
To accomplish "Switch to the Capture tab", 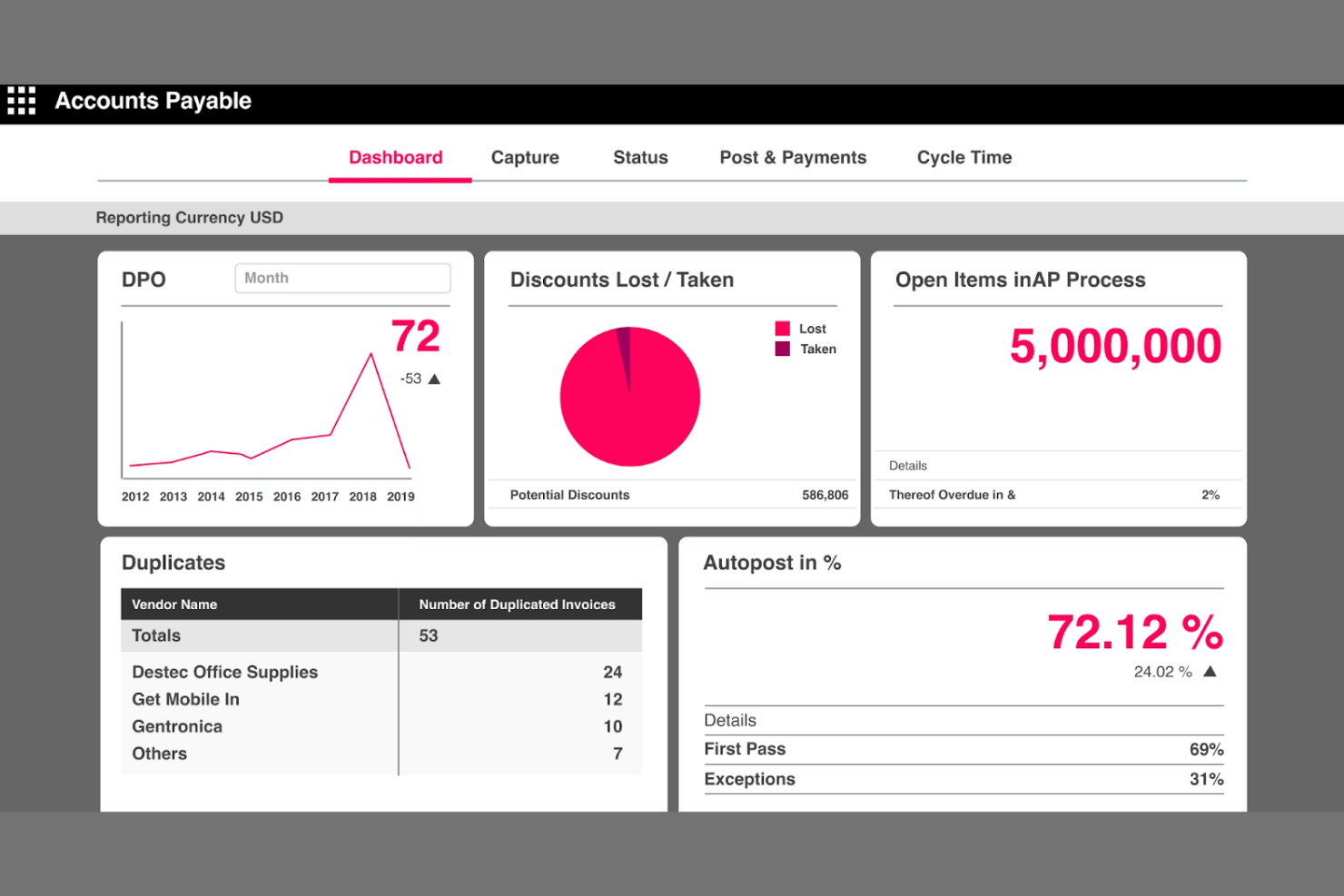I will pos(525,157).
